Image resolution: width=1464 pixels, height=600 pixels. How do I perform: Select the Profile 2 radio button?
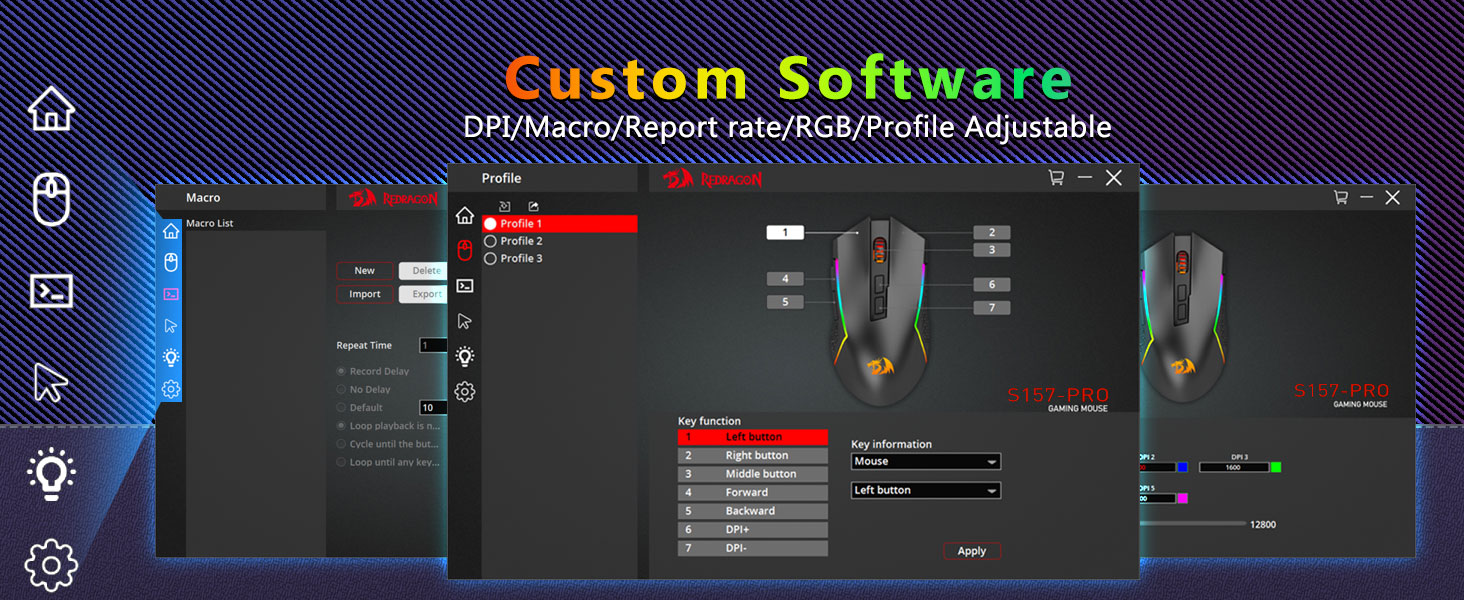(x=490, y=241)
